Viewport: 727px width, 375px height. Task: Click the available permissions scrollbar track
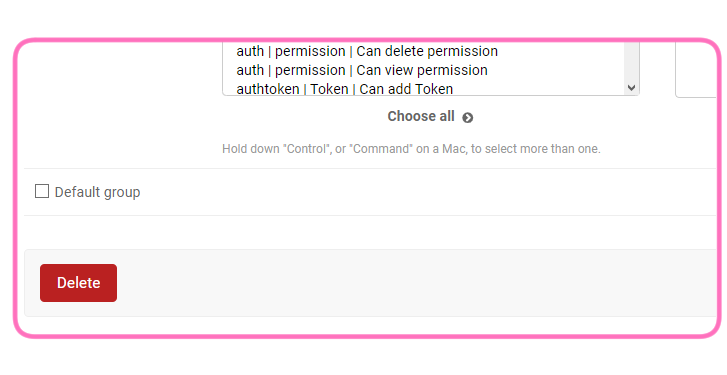pyautogui.click(x=631, y=61)
